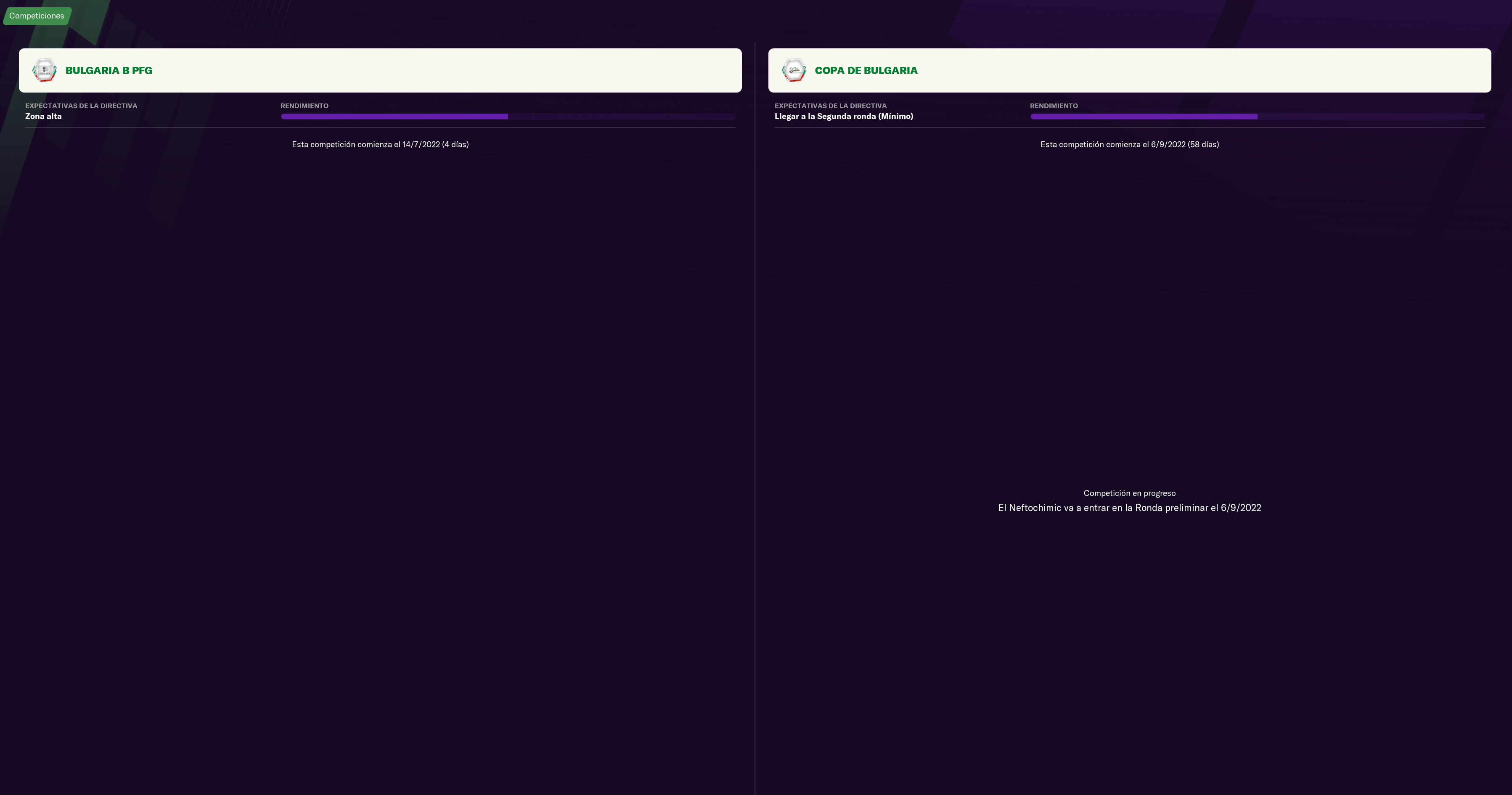The width and height of the screenshot is (1512, 795).
Task: Click the Neftochimic Ronda preliminar notice
Action: [x=1129, y=508]
